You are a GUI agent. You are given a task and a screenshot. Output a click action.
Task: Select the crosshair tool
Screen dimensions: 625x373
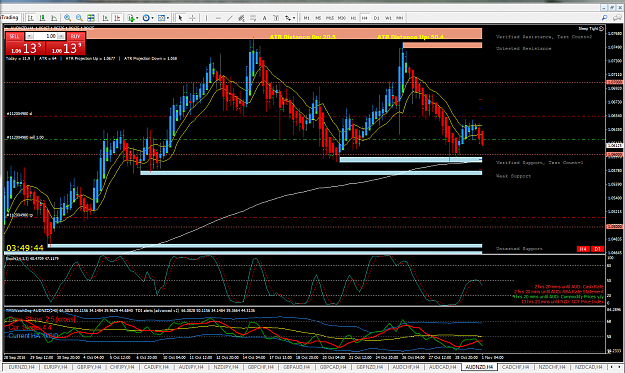point(192,18)
